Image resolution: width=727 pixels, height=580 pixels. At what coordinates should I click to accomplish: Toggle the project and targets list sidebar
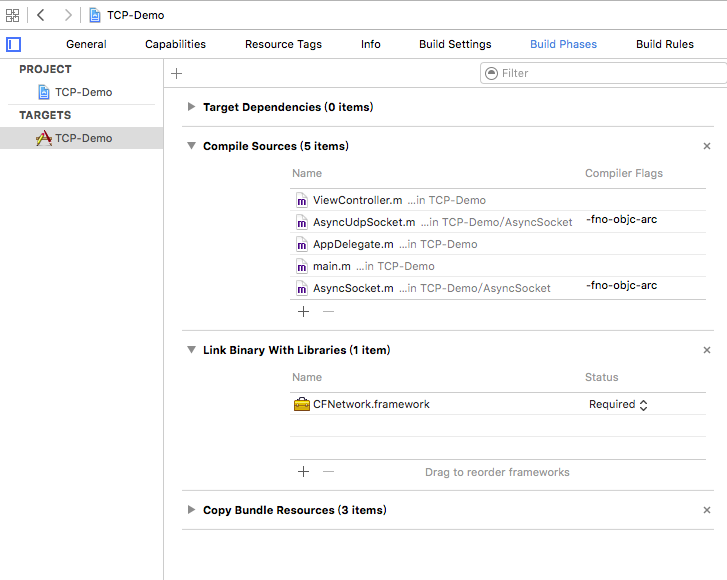pos(13,45)
